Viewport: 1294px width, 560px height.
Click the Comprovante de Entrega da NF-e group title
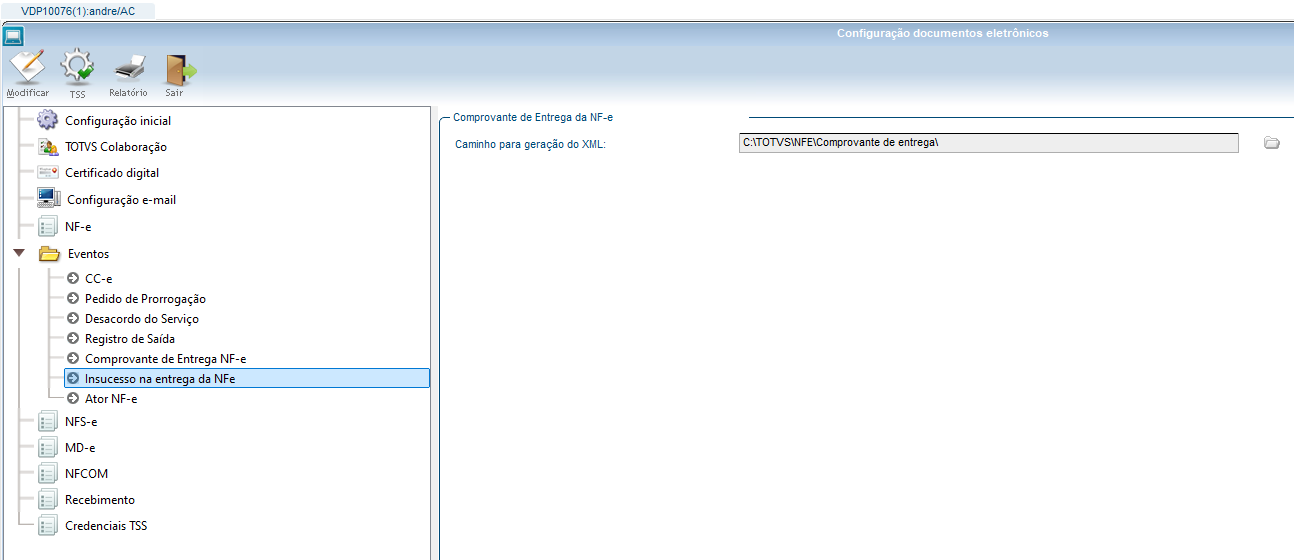[533, 118]
